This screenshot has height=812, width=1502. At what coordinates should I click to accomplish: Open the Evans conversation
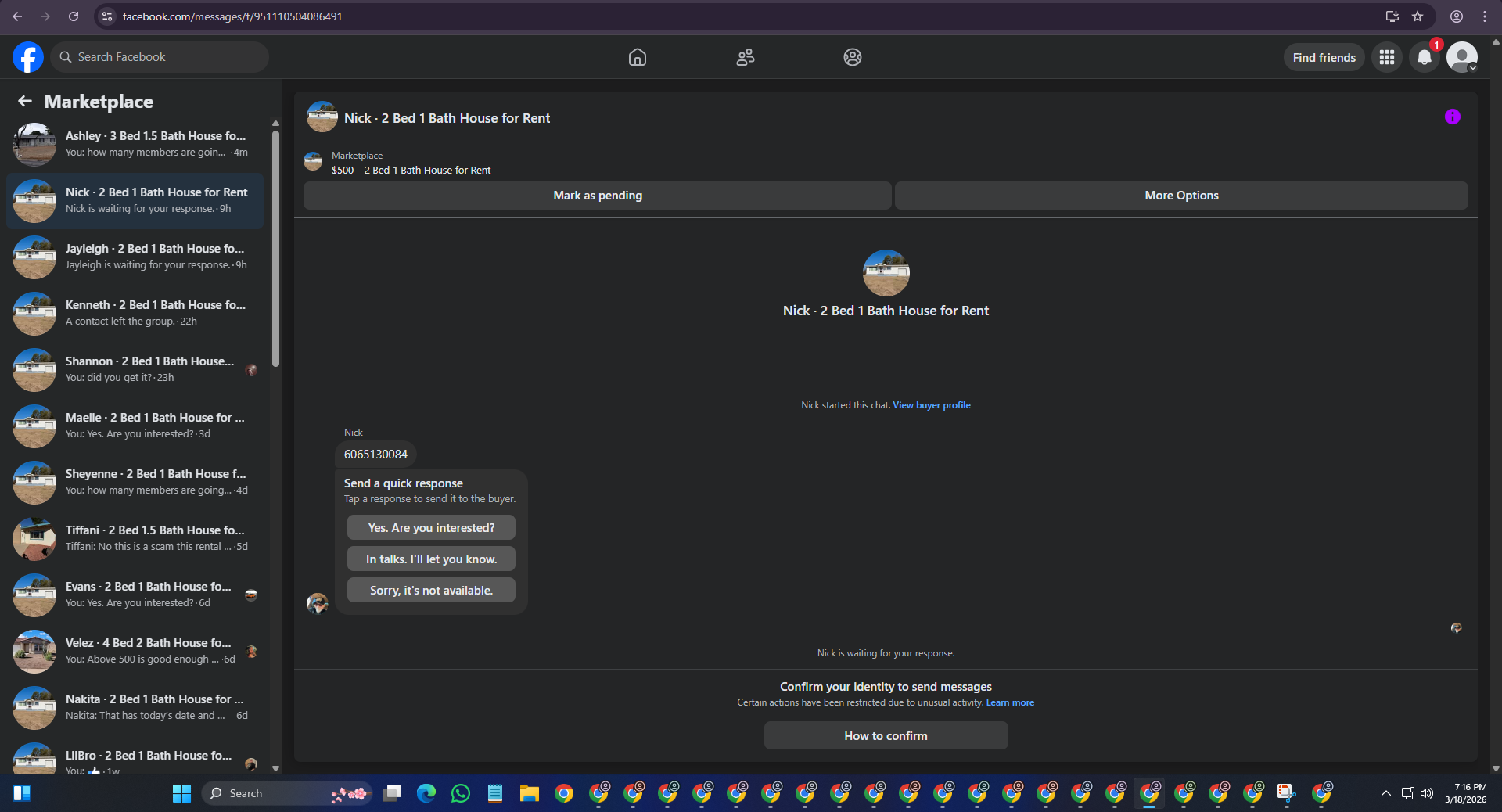click(135, 595)
